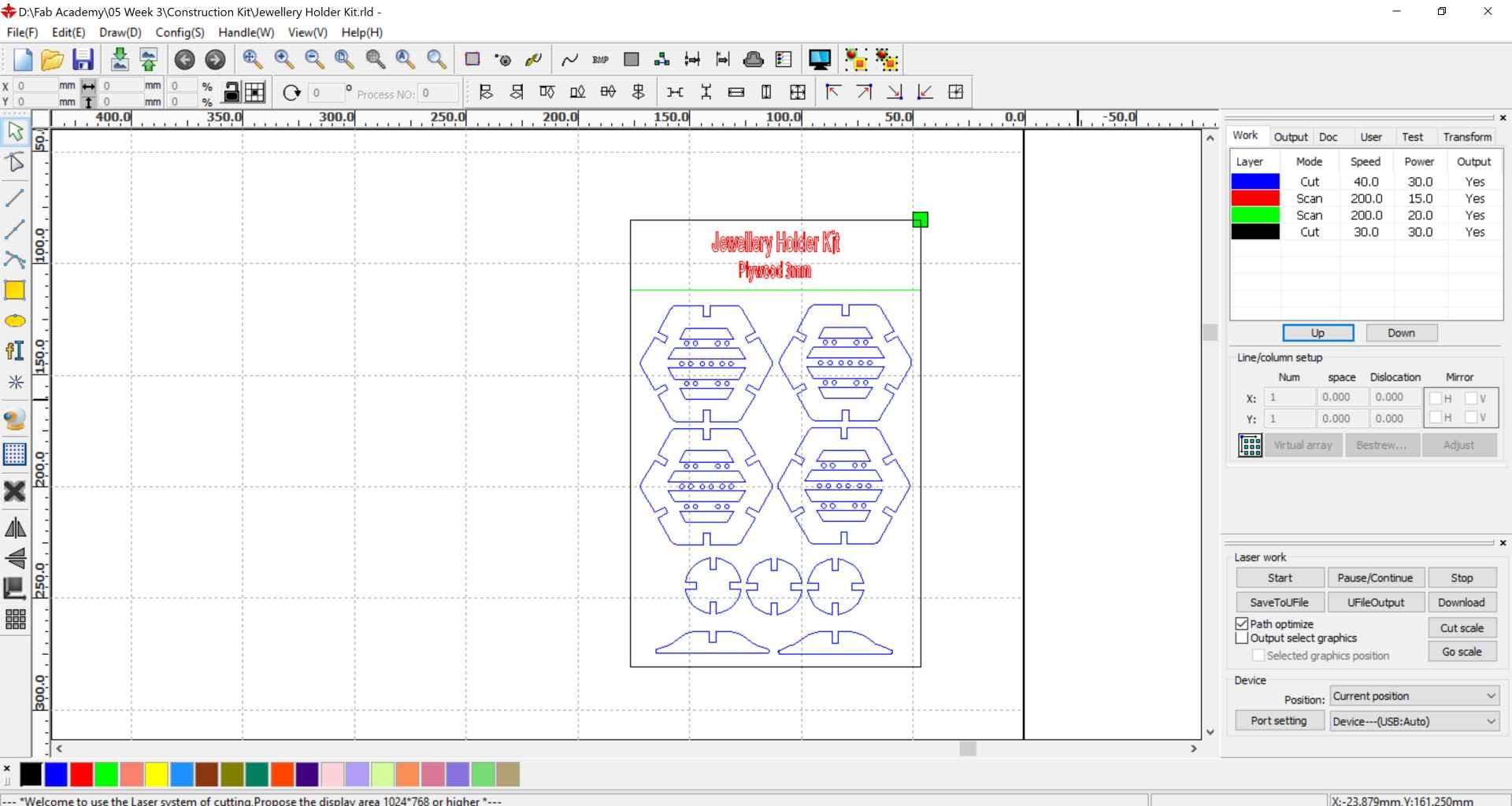Pick the yellow swatch in the bottom palette
Viewport: 1512px width, 806px height.
click(x=156, y=775)
